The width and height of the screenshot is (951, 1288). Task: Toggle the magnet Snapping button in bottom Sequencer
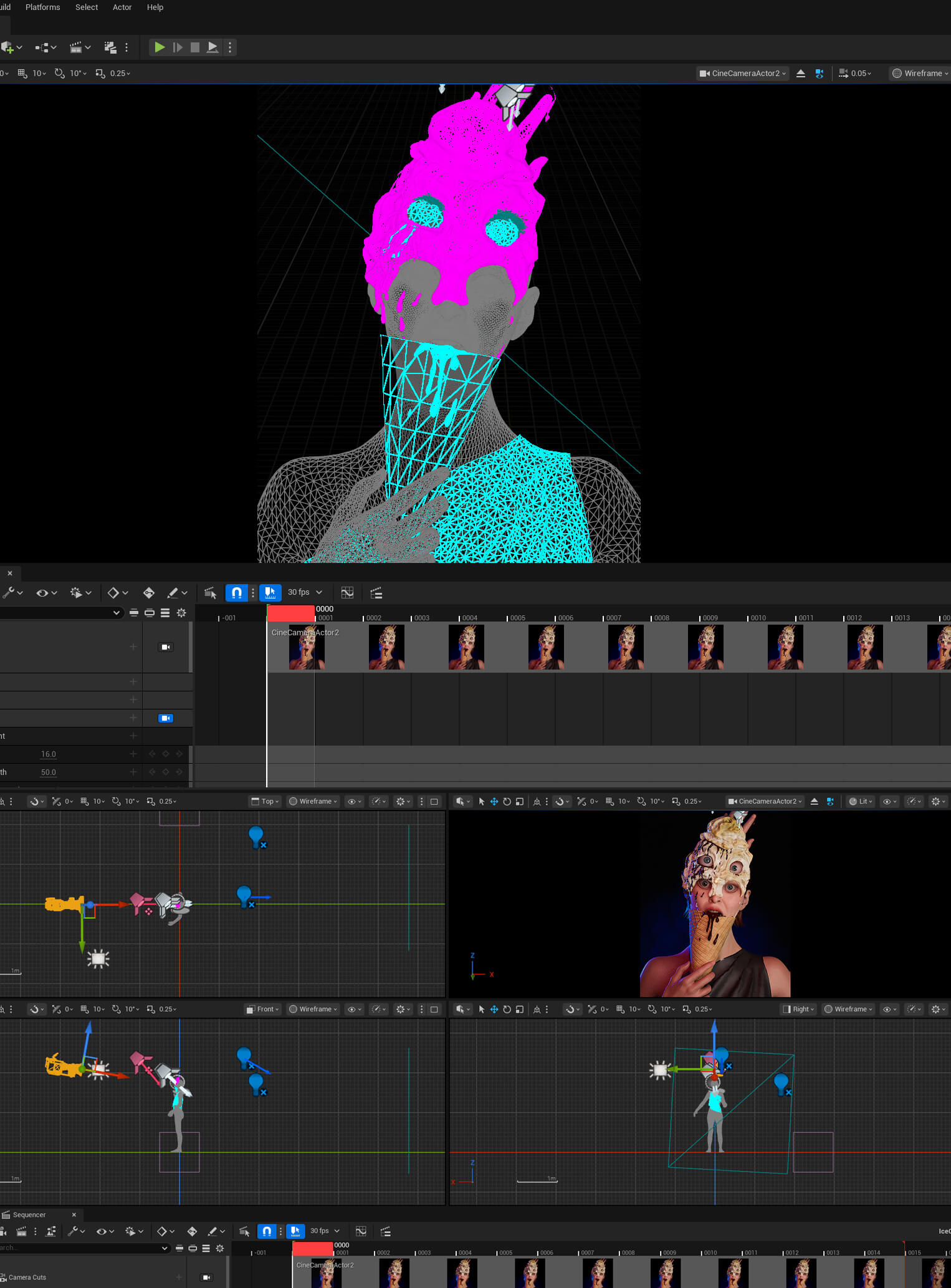(267, 1231)
